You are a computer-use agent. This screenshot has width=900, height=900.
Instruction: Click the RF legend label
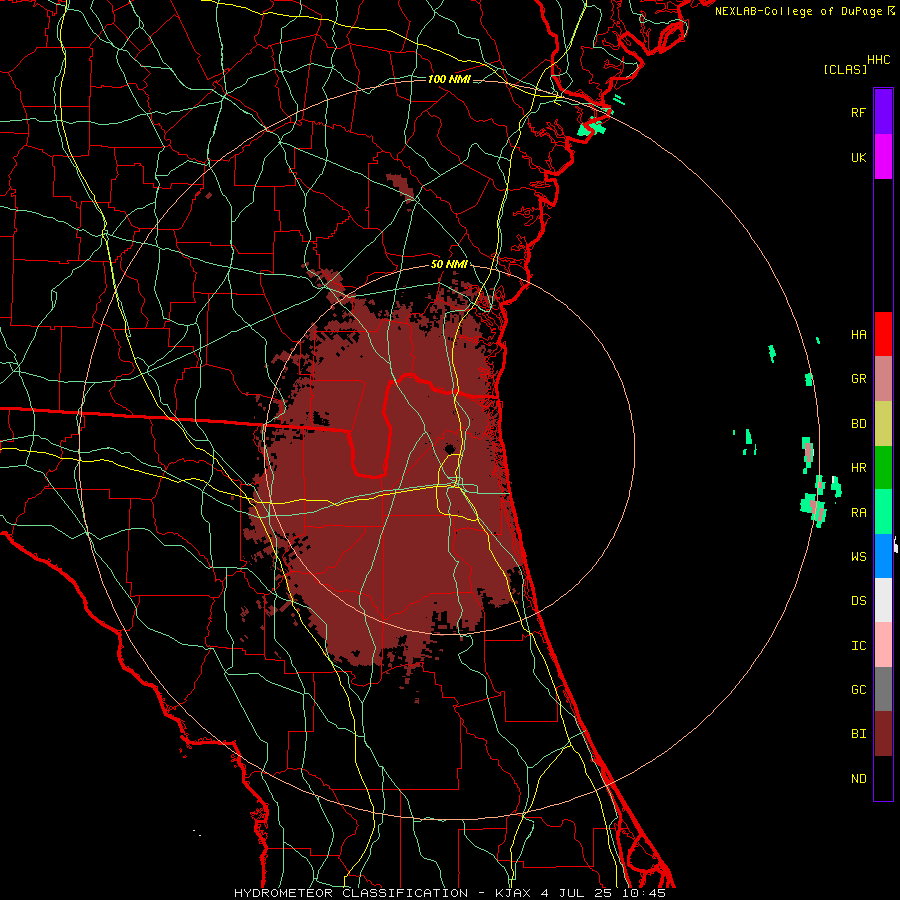[858, 112]
